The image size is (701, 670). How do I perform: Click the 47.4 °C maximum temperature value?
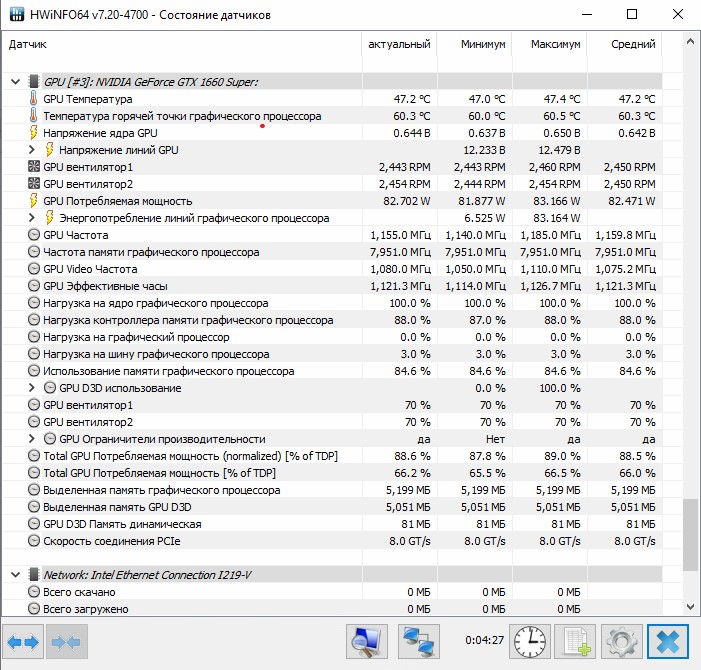pos(562,99)
